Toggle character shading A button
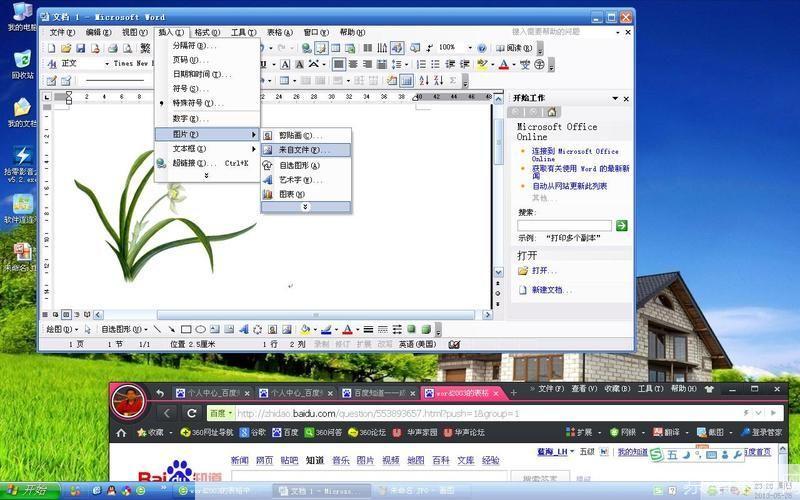The width and height of the screenshot is (800, 500). pyautogui.click(x=299, y=64)
